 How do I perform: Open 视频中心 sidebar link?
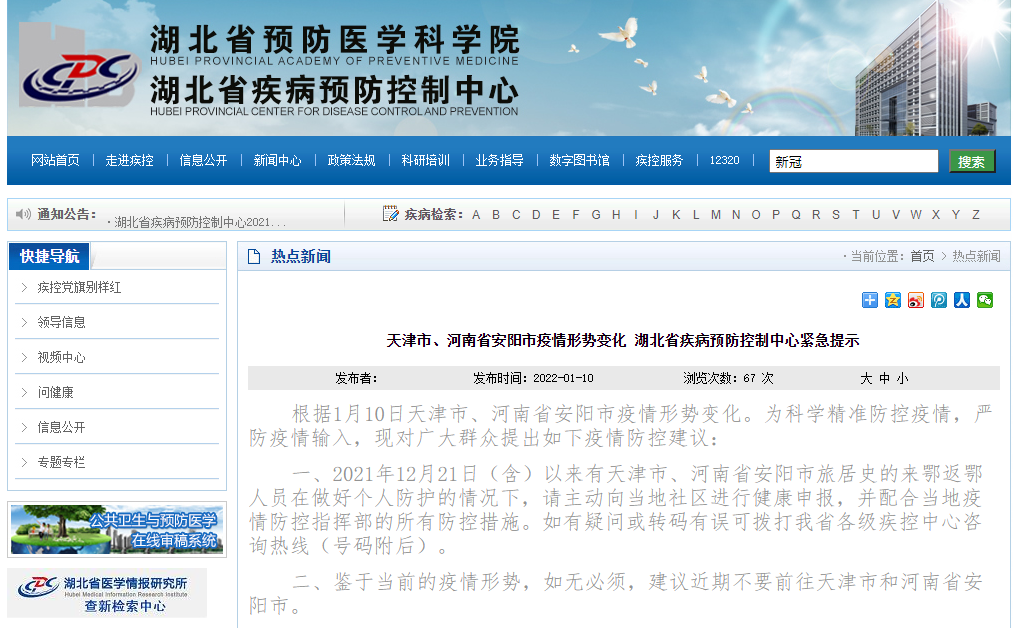61,357
